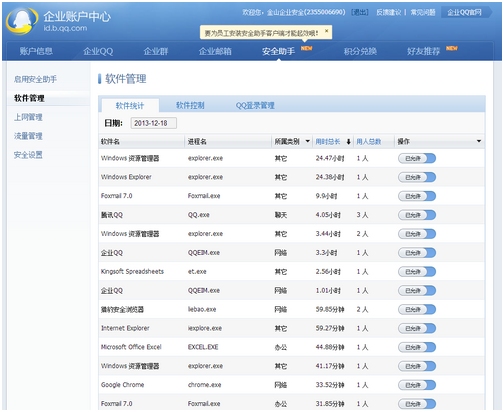This screenshot has width=504, height=412.
Task: Open the 所属类别 filter dropdown
Action: tap(308, 141)
